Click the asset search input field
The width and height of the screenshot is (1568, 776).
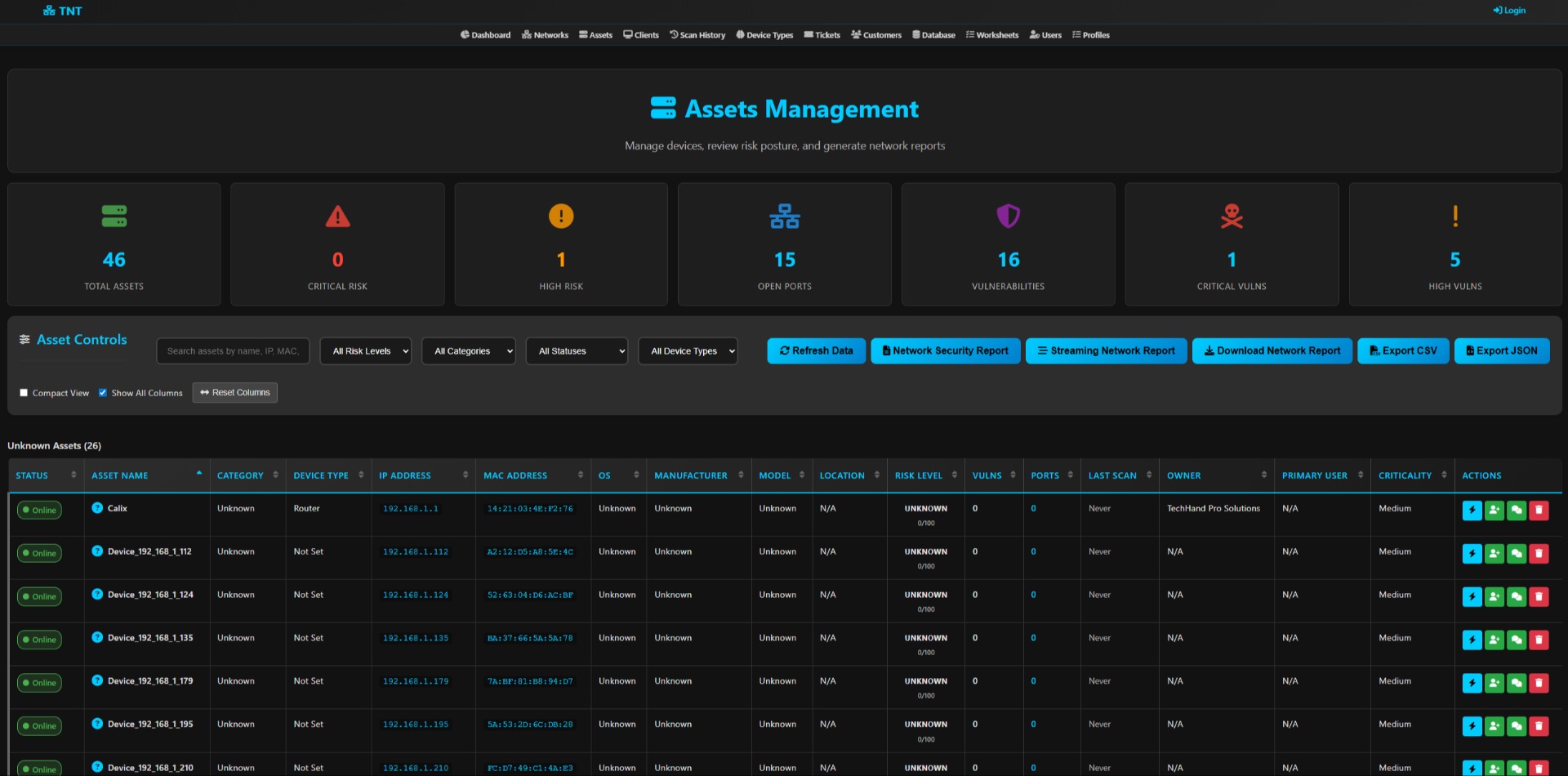233,350
